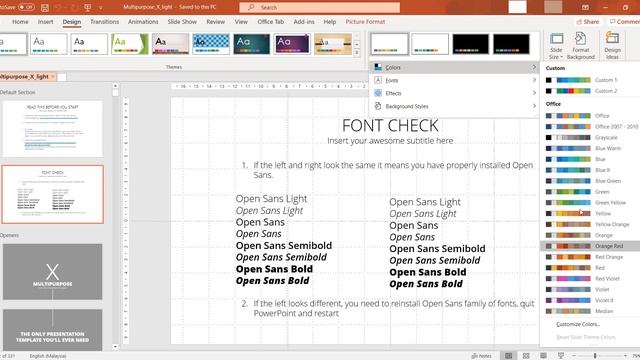The height and width of the screenshot is (360, 640).
Task: Select the green arrow theme thumbnail
Action: (130, 44)
